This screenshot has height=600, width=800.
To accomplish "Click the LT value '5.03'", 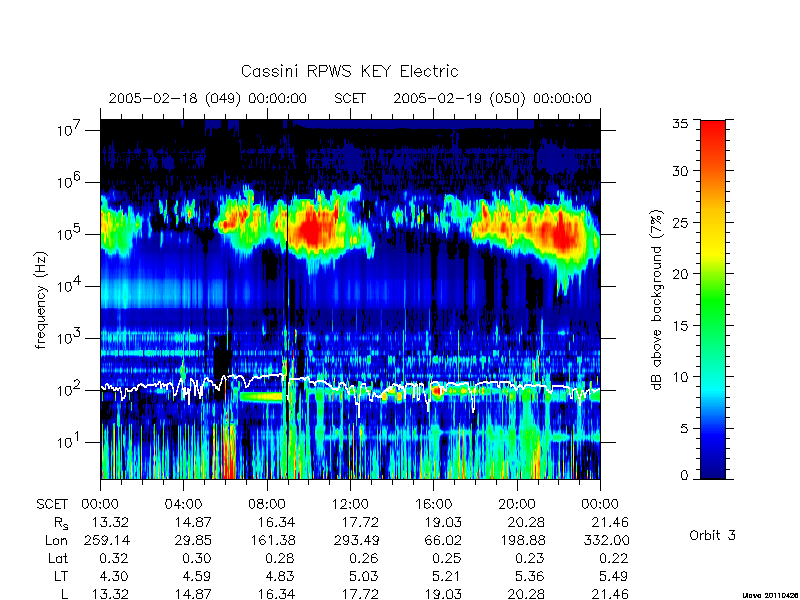I will (363, 576).
